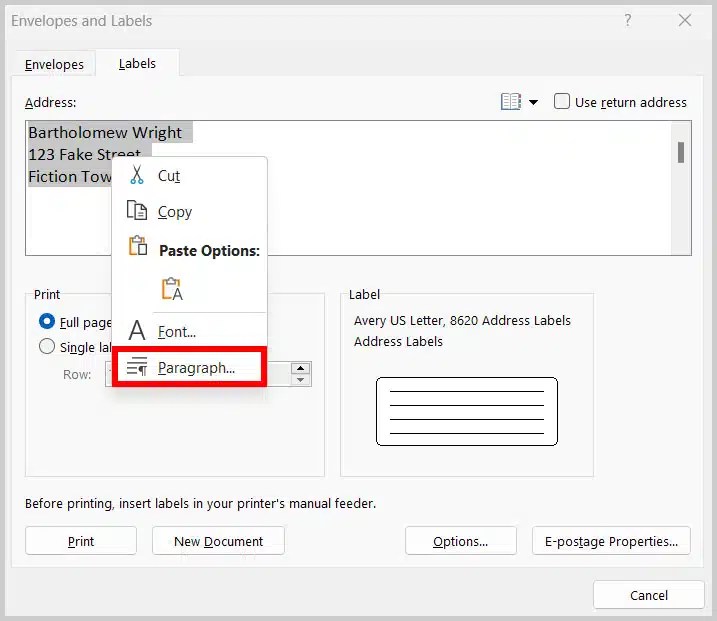
Task: Click the question mark help icon
Action: tap(628, 20)
